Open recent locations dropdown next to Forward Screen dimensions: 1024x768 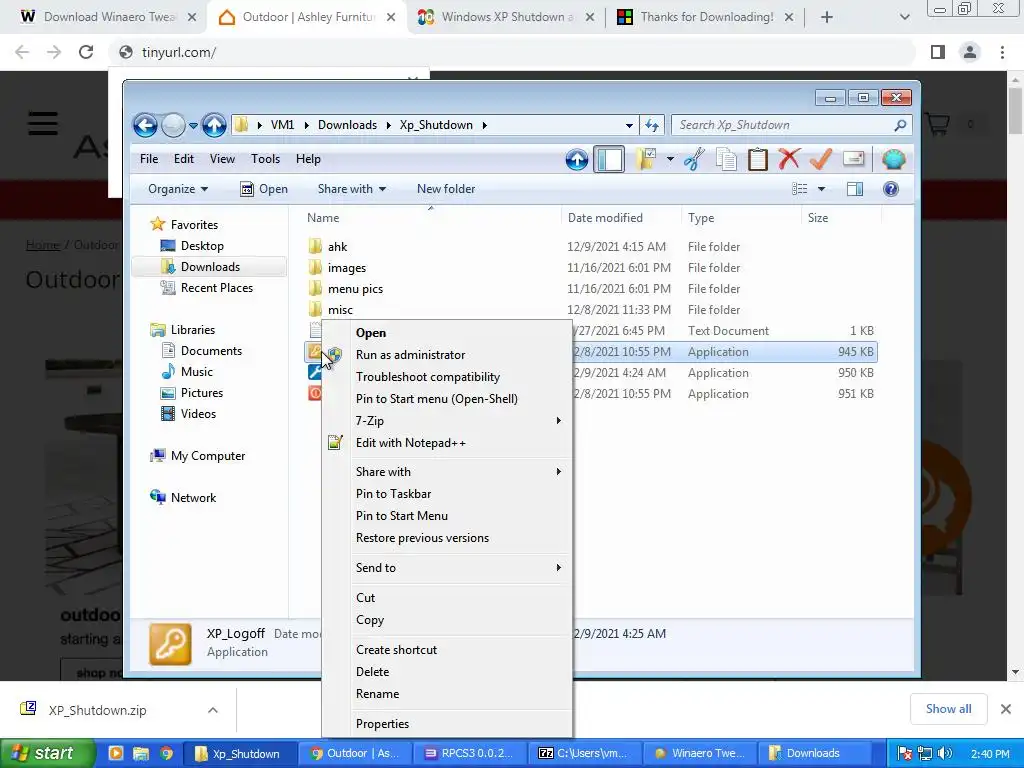click(x=193, y=125)
